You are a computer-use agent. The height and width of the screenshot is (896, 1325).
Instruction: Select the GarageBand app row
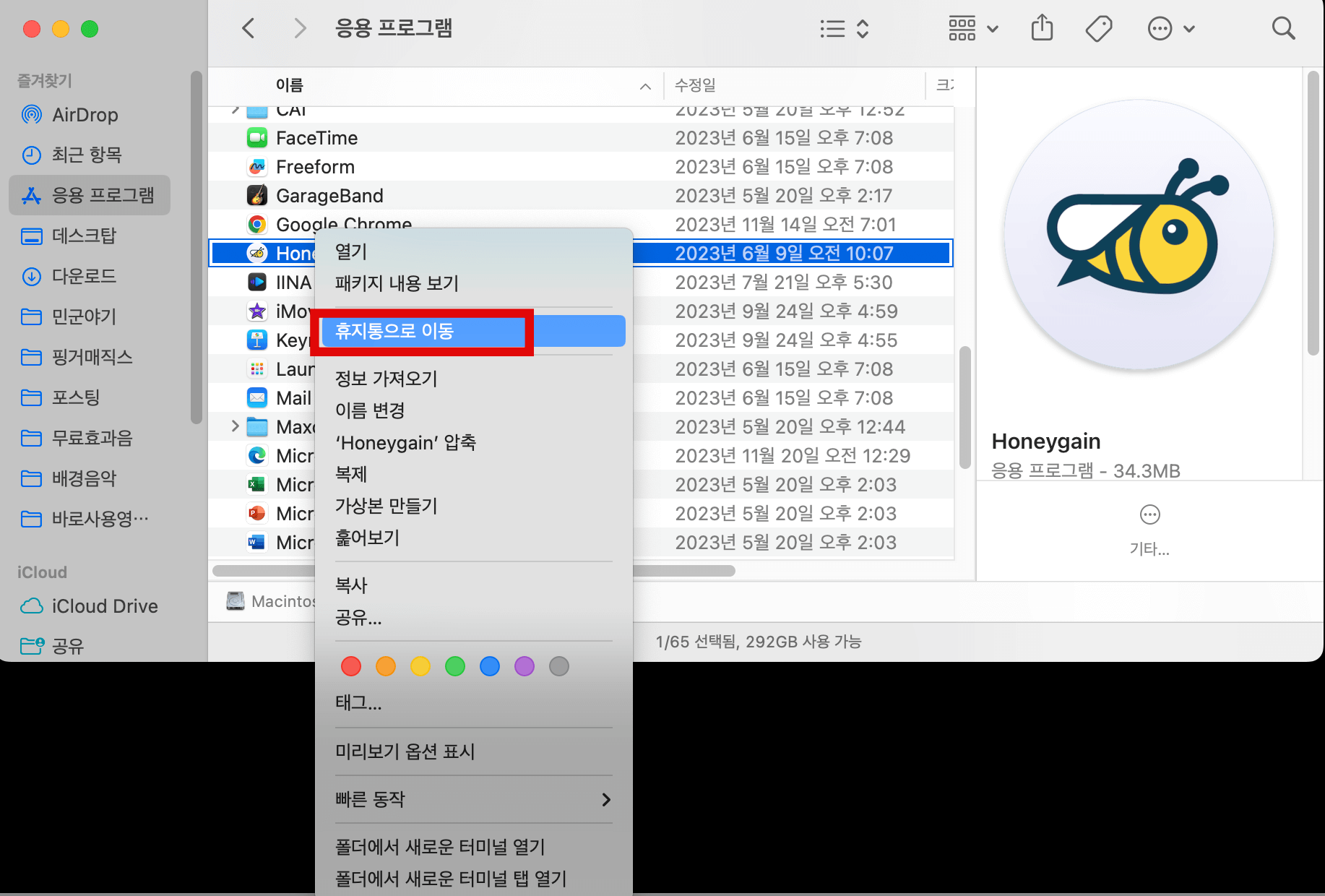click(x=581, y=195)
